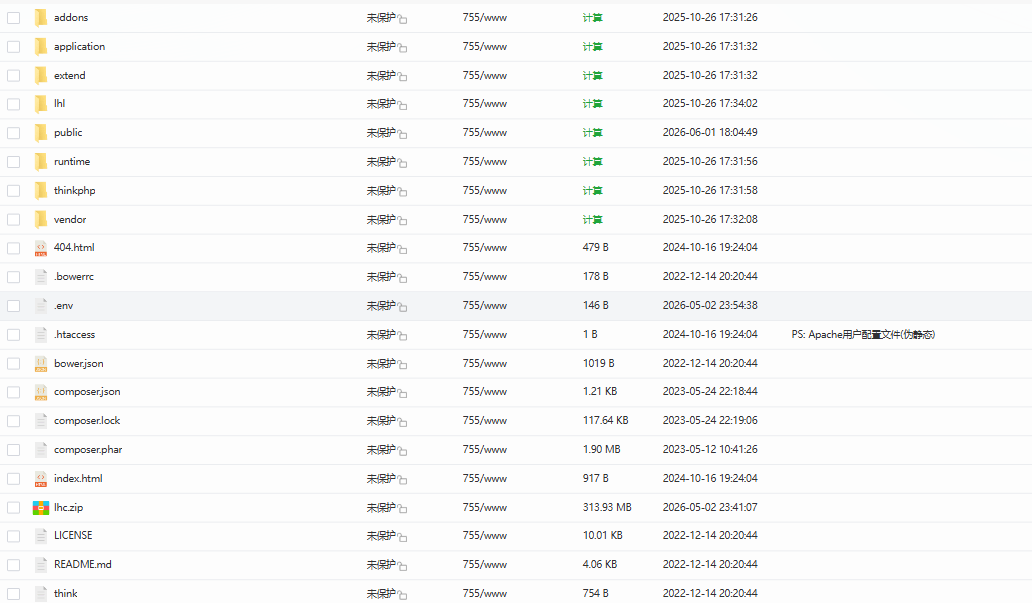
Task: Click the composer.phar file icon
Action: [x=41, y=450]
